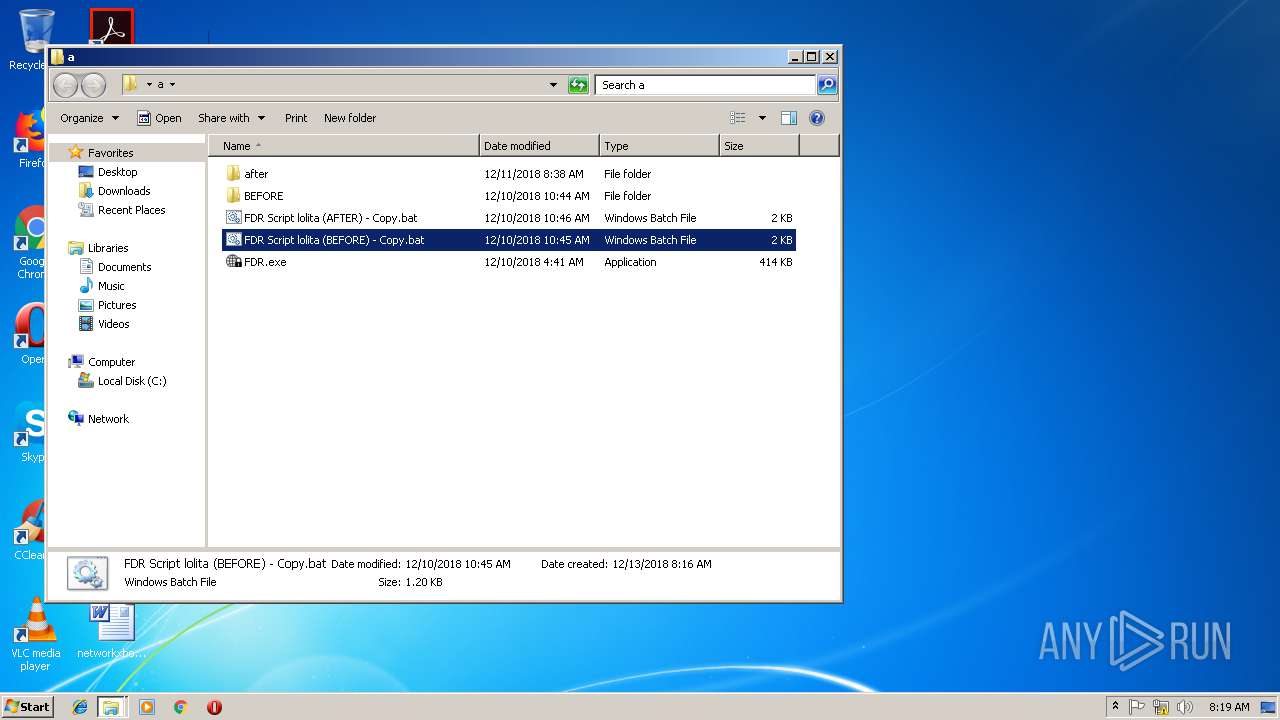The image size is (1280, 720).
Task: Sort by the Size column header
Action: (x=759, y=146)
